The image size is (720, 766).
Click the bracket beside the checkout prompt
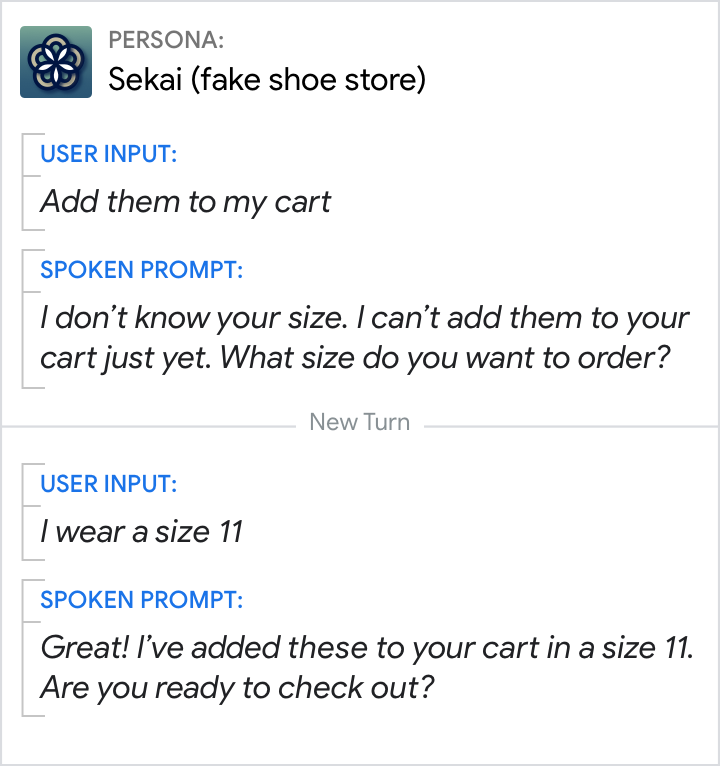[x=23, y=648]
